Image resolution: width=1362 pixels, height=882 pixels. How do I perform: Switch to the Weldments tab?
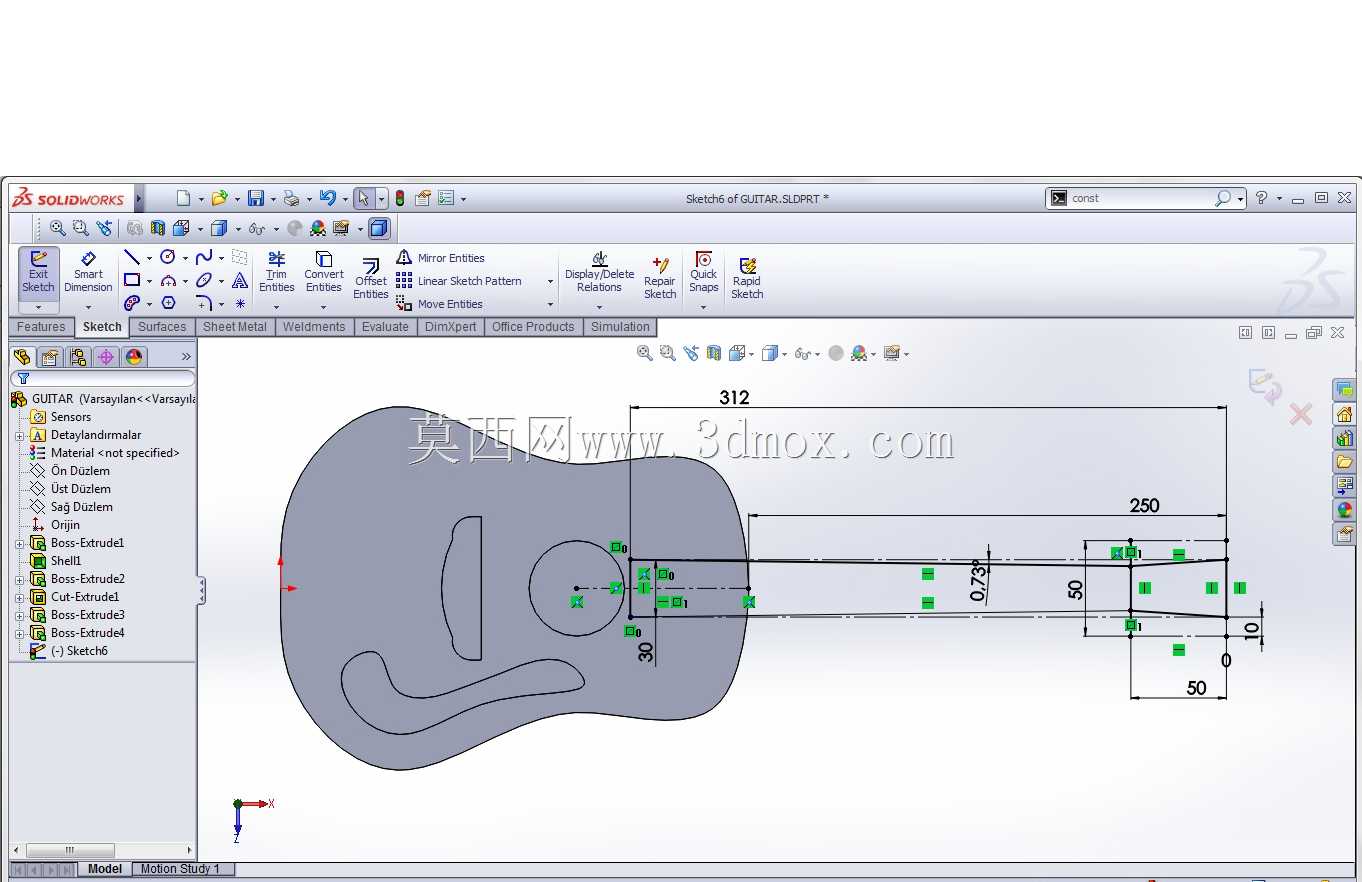[314, 327]
